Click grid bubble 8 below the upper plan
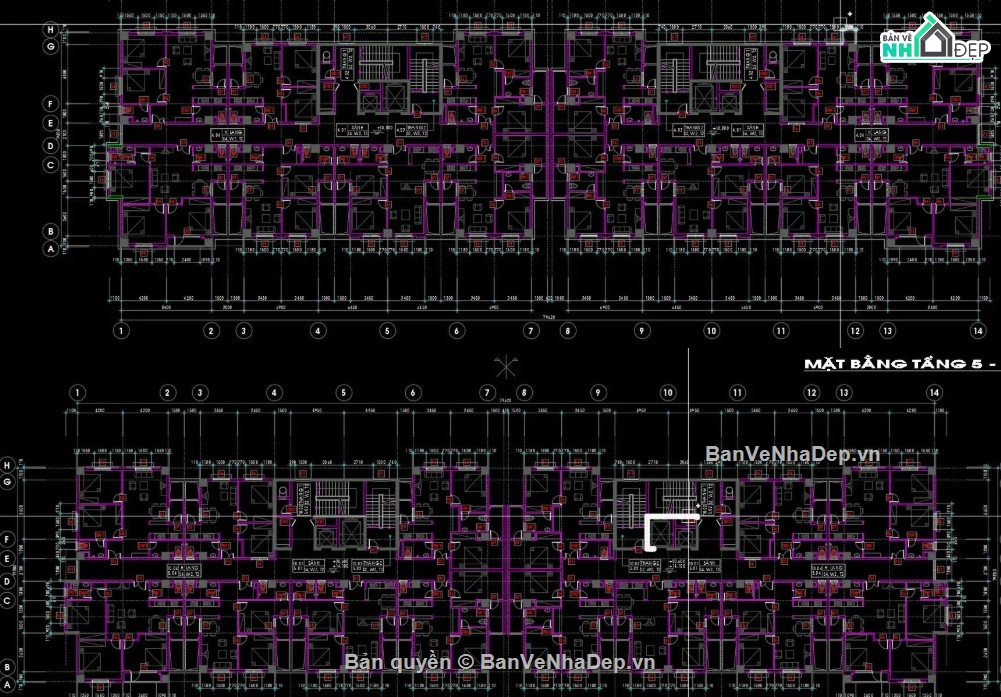Screen dimensions: 1001x697 click(x=568, y=331)
